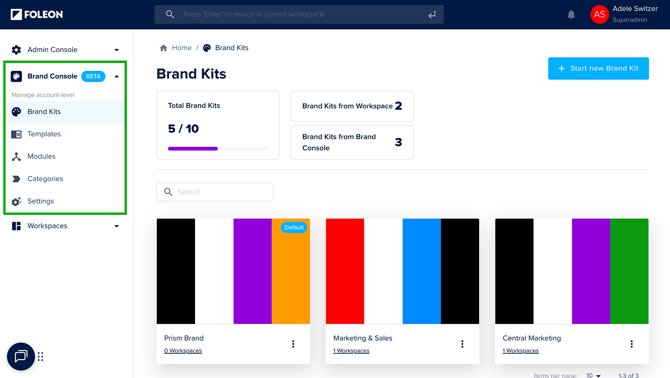Click the Settings gear icon in sidebar
670x378 pixels.
[x=16, y=201]
